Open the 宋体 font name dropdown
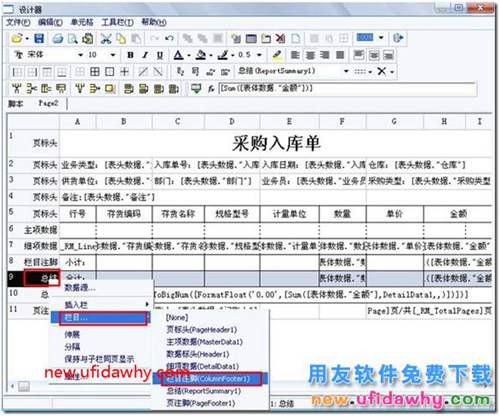500x416 pixels. [80, 55]
